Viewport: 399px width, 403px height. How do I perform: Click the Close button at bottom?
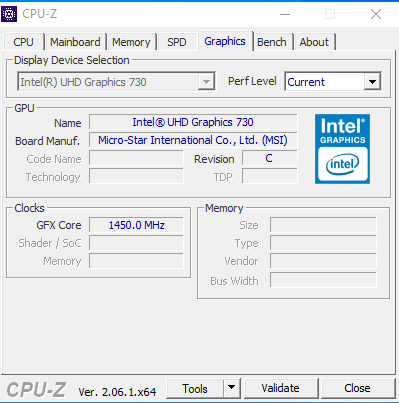[x=357, y=388]
